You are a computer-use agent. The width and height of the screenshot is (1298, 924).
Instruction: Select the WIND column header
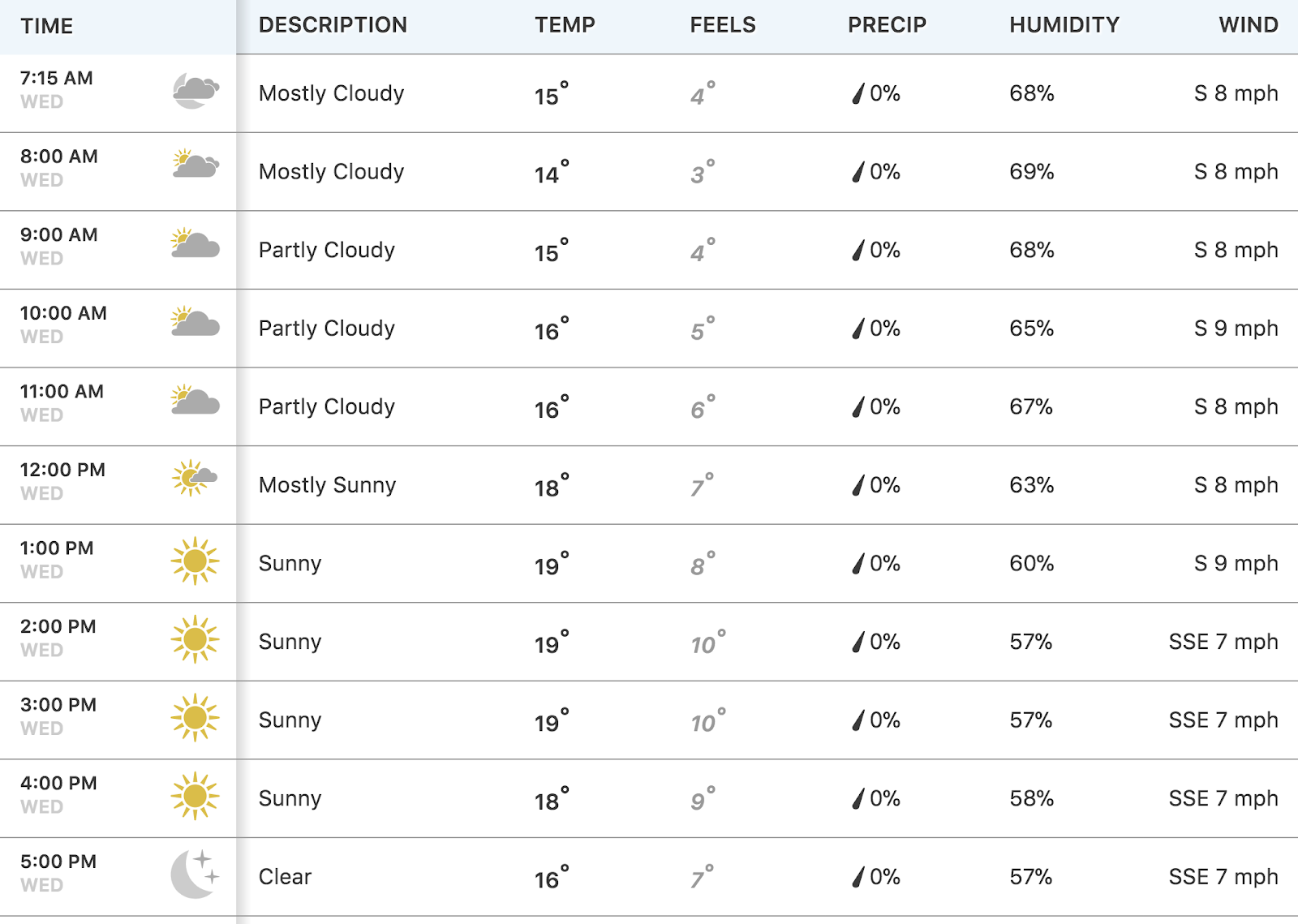[1249, 25]
